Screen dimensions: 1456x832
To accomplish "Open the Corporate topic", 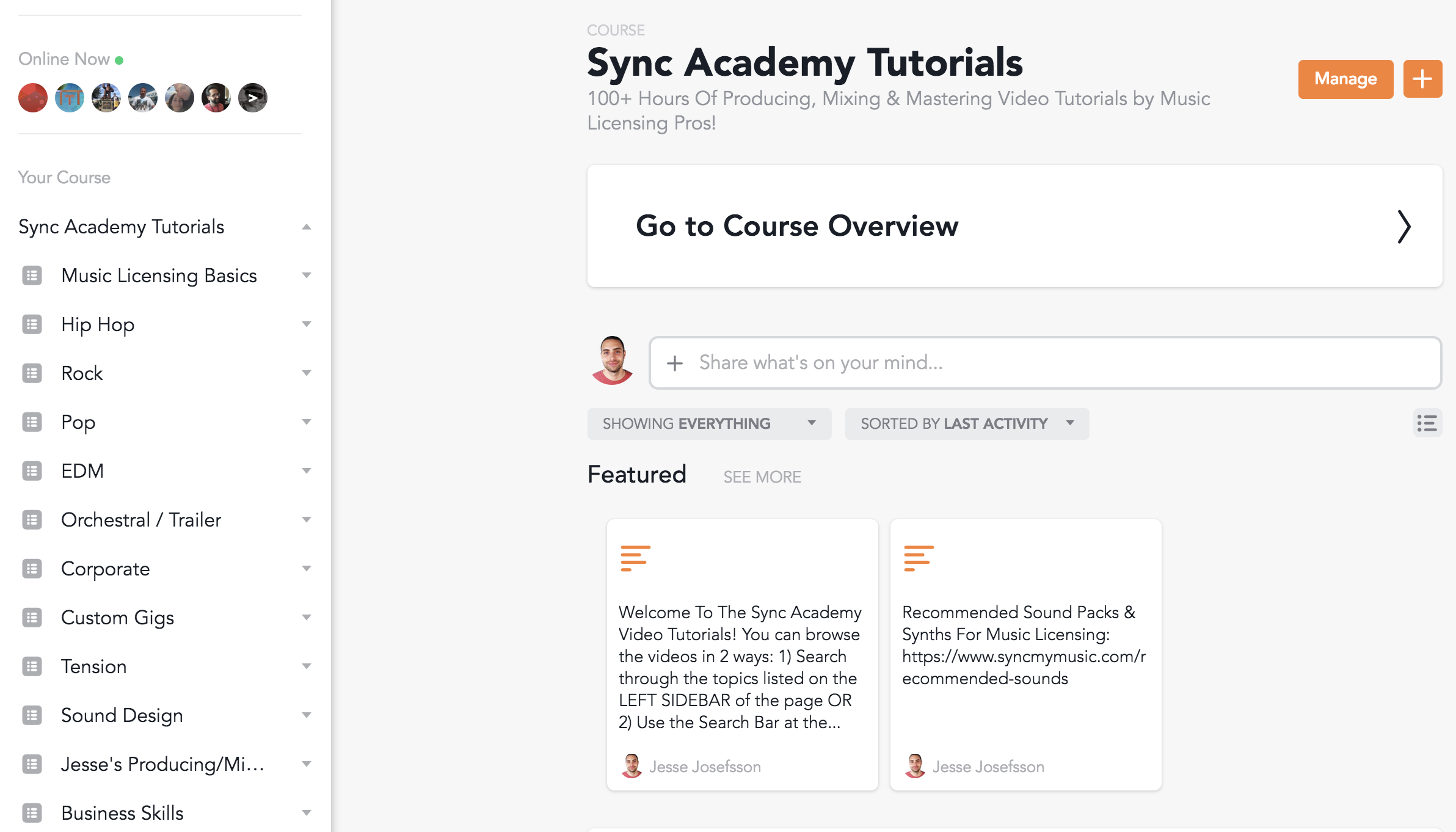I will click(106, 569).
